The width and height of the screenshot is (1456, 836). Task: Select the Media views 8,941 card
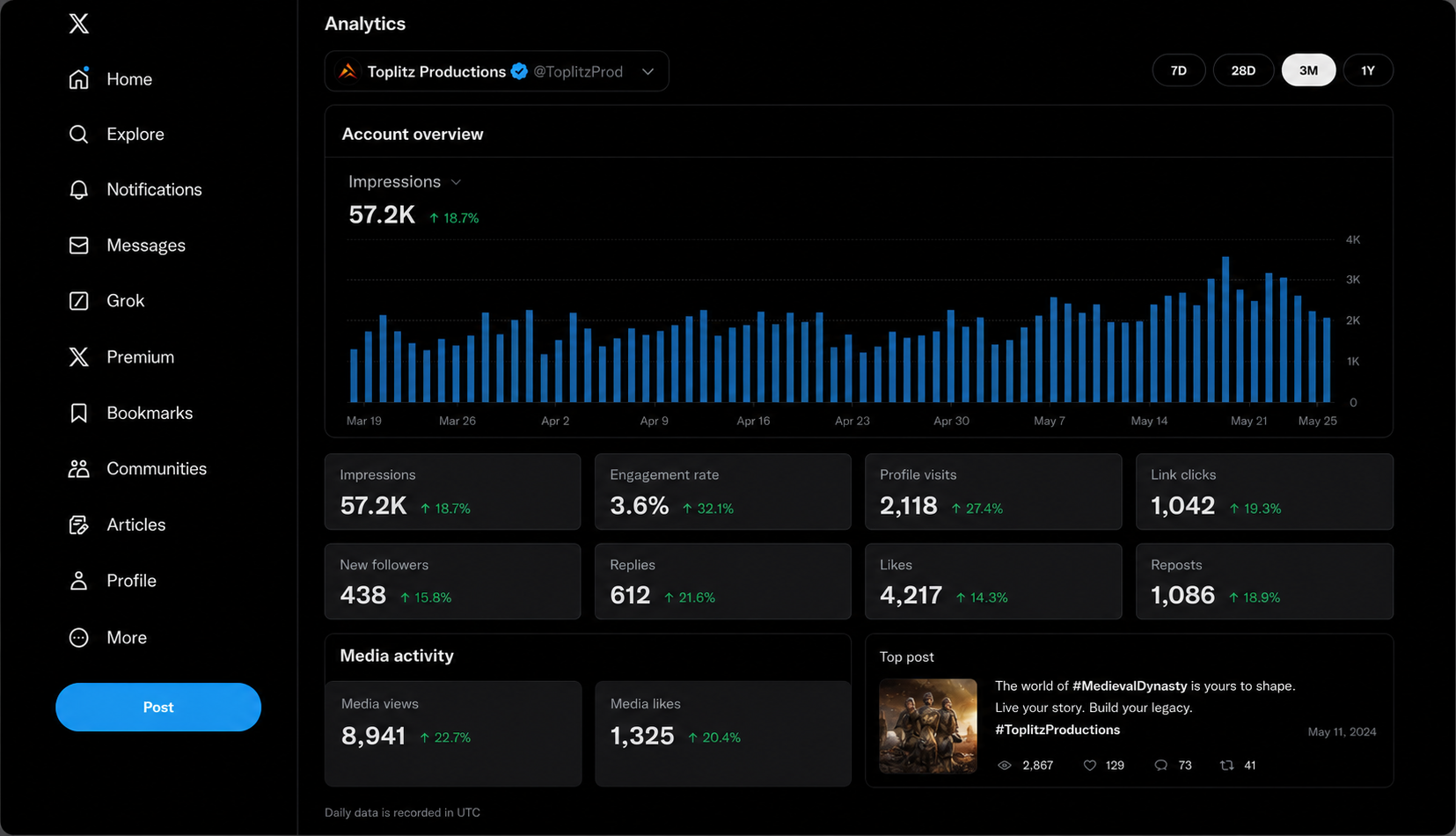point(453,733)
